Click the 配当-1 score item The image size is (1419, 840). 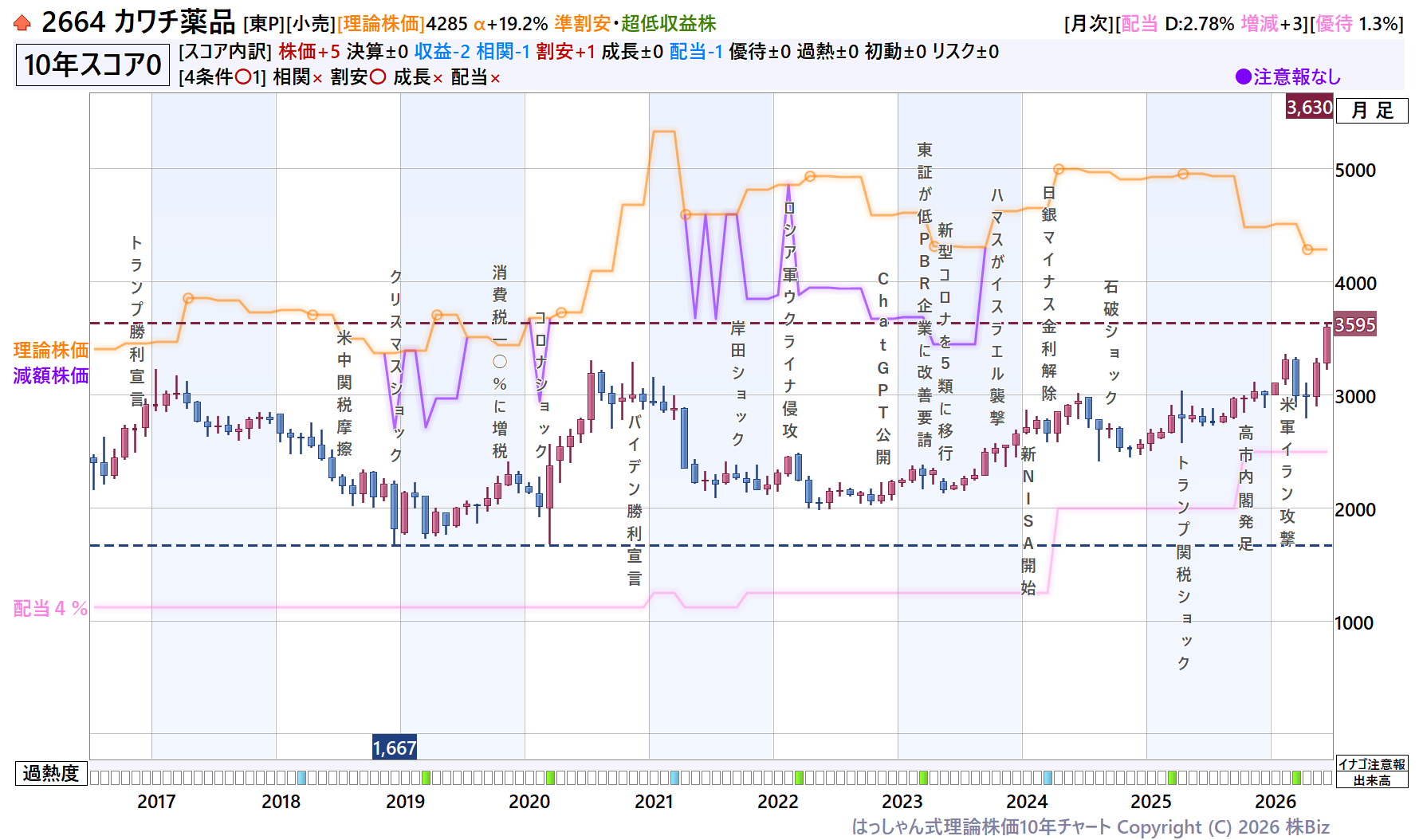click(696, 52)
